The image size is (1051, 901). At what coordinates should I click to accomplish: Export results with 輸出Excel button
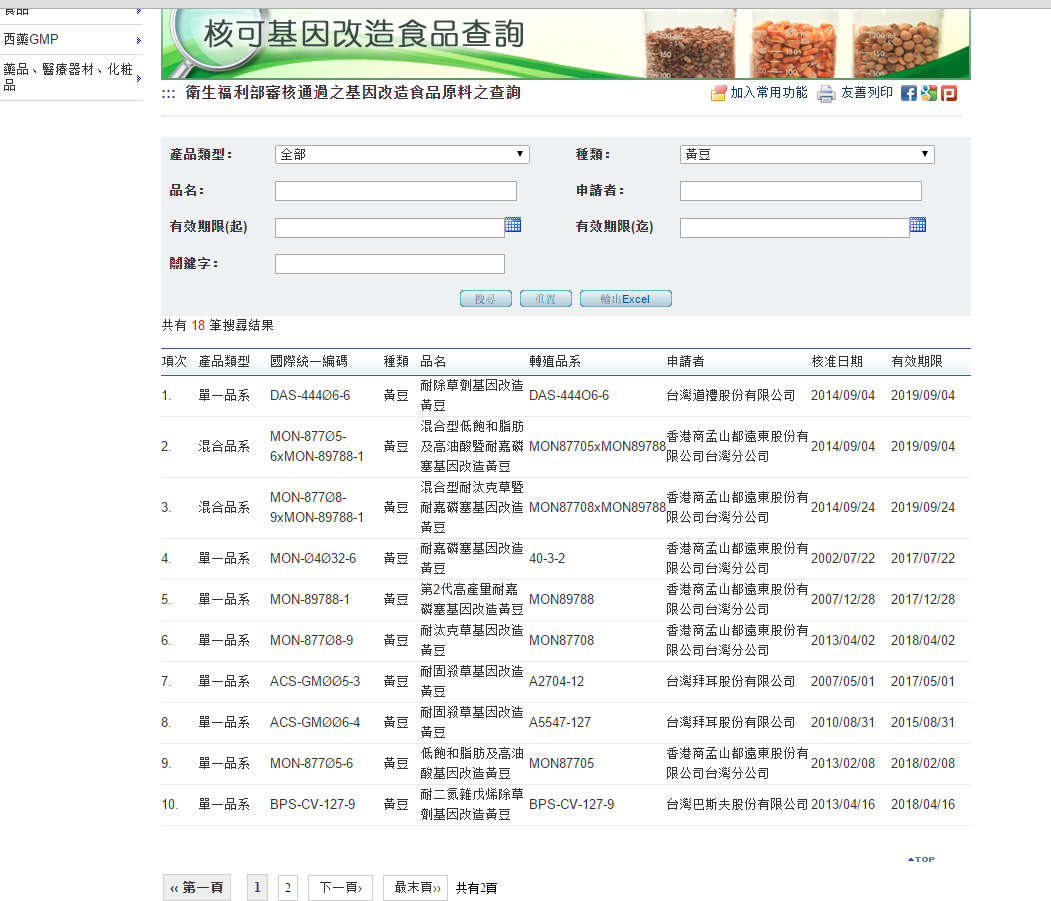tap(625, 299)
